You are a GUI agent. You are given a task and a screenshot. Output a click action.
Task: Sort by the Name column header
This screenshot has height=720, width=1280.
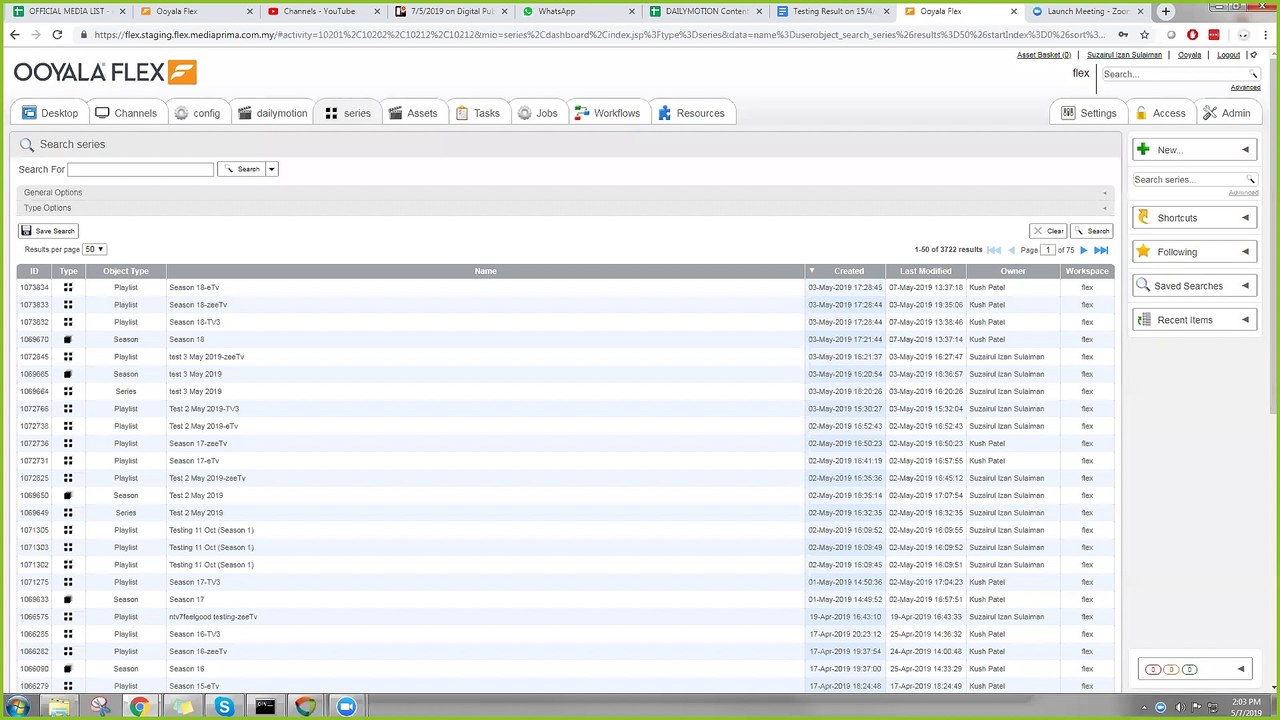(485, 271)
